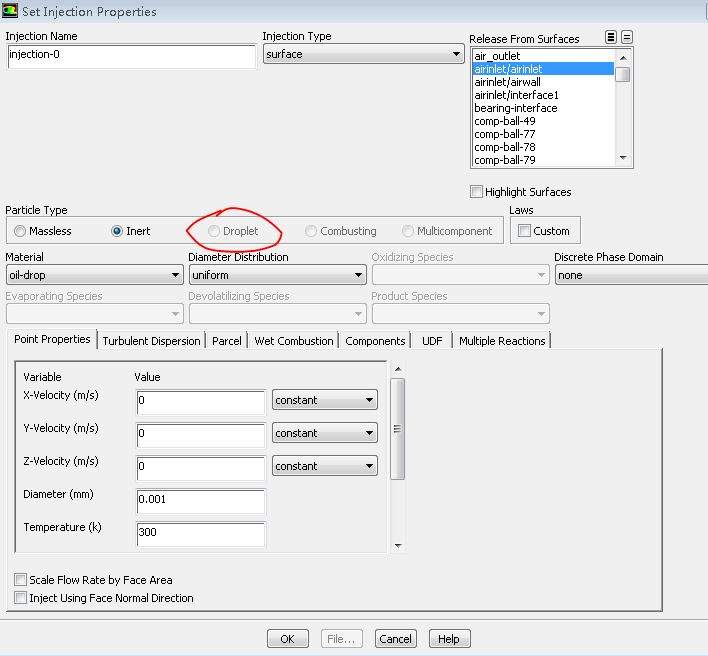Image resolution: width=708 pixels, height=656 pixels.
Task: Open the Injection Type dropdown
Action: tap(363, 54)
